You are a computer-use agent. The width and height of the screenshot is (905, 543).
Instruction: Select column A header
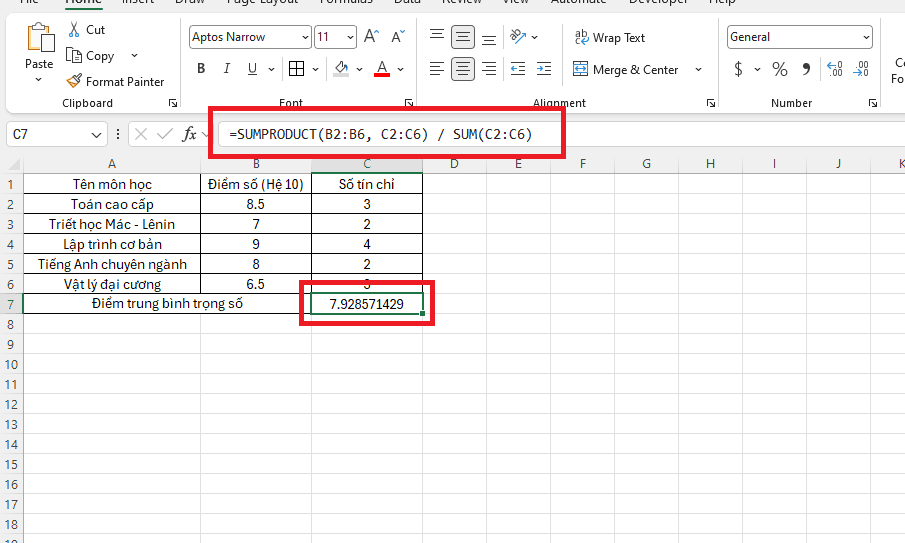tap(112, 164)
